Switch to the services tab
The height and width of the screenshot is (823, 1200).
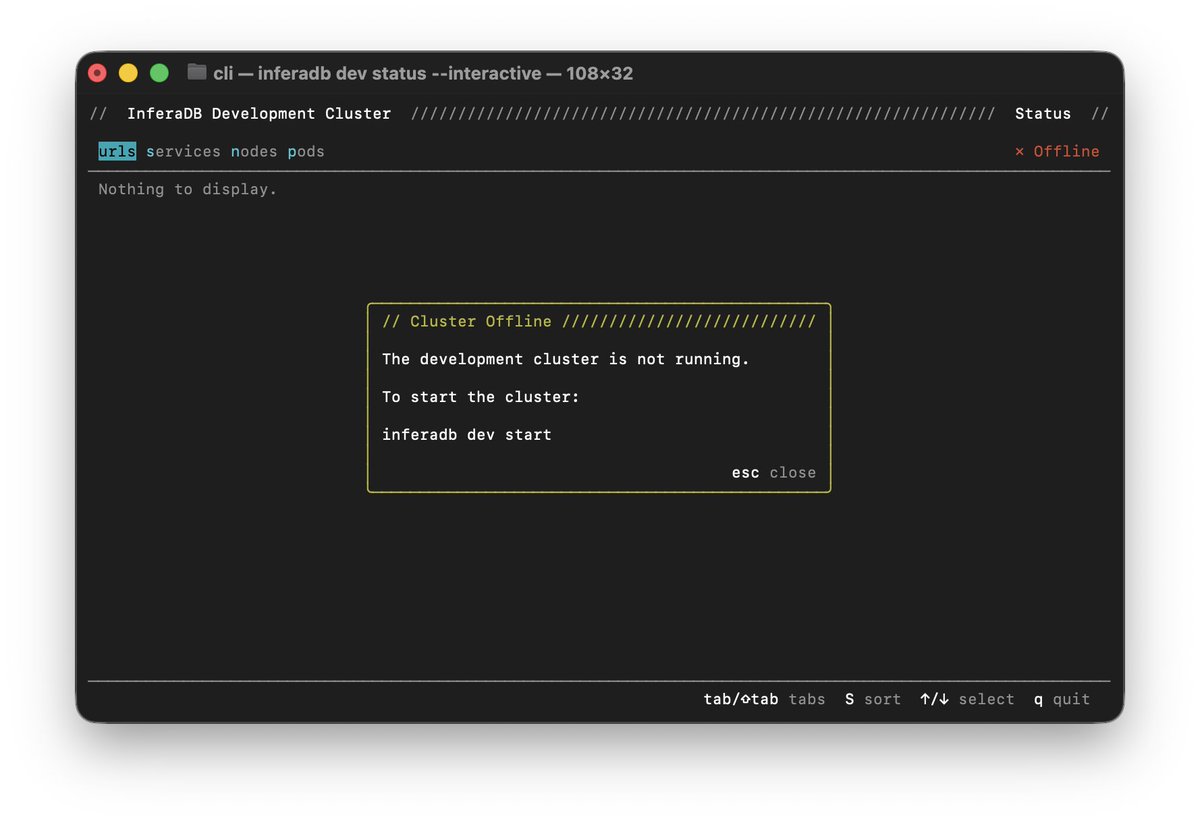[183, 151]
